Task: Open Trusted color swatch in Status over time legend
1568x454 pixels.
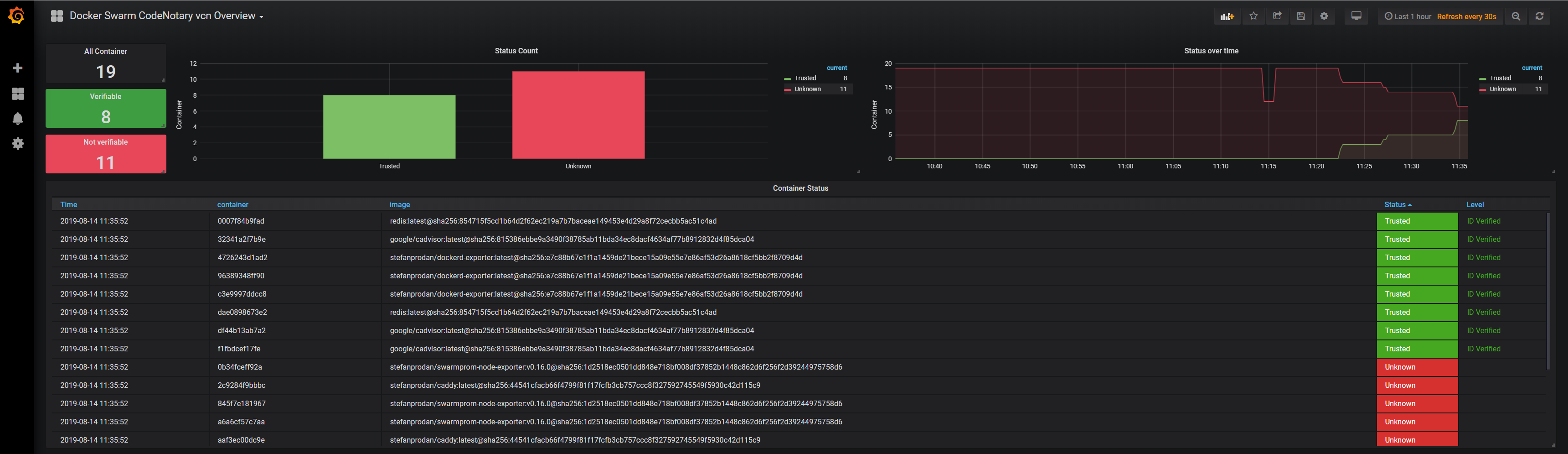Action: click(x=1483, y=78)
